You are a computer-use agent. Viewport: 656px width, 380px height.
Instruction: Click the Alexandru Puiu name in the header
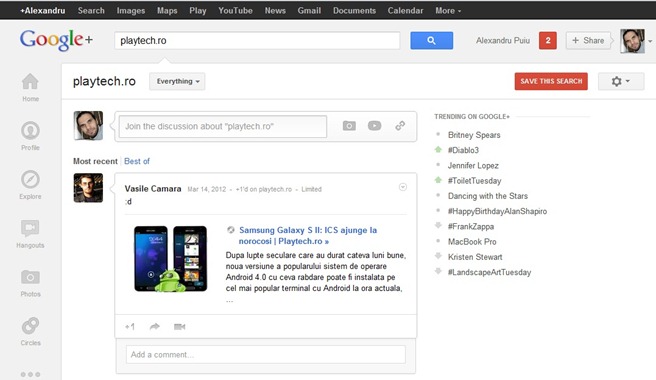point(503,41)
